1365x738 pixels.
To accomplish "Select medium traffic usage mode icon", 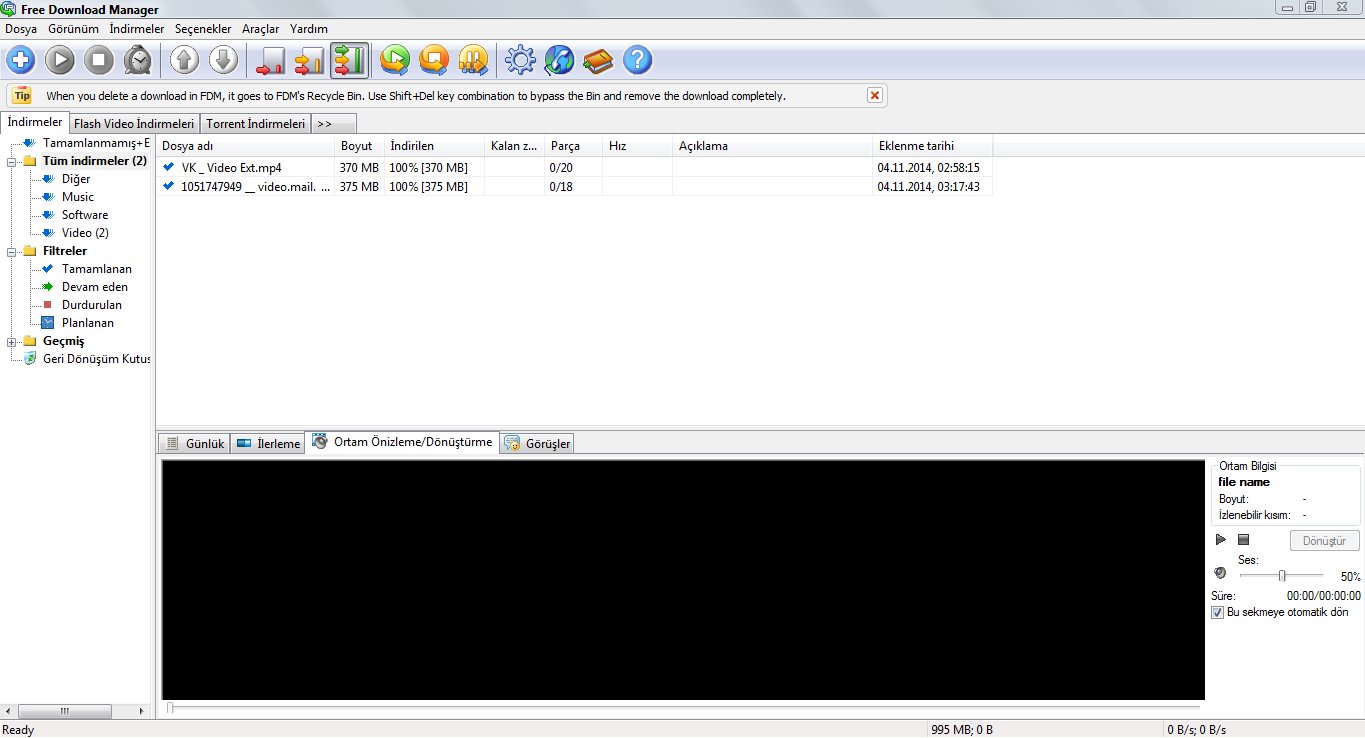I will [x=309, y=60].
